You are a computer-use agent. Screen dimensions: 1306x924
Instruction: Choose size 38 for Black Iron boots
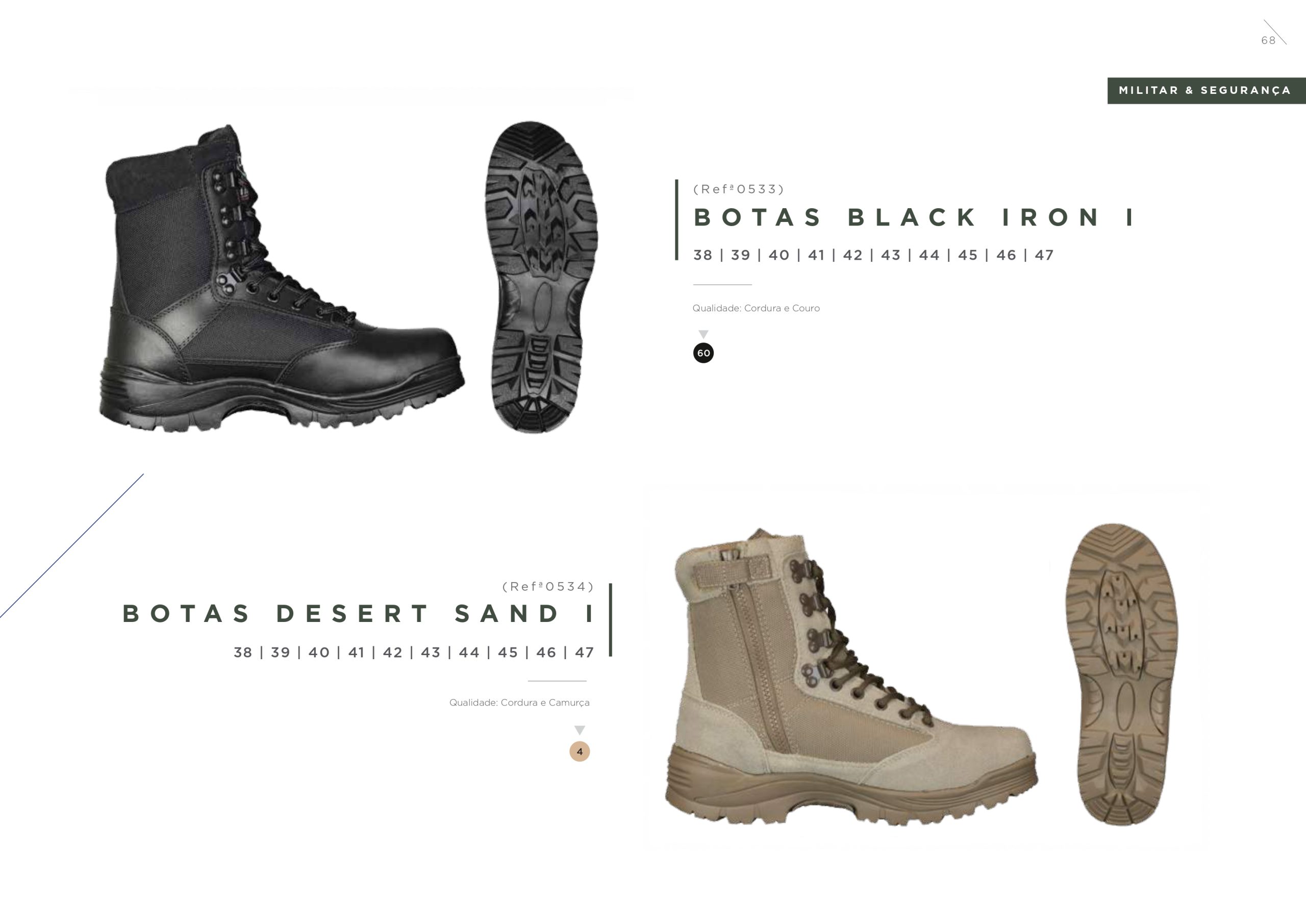pos(703,255)
